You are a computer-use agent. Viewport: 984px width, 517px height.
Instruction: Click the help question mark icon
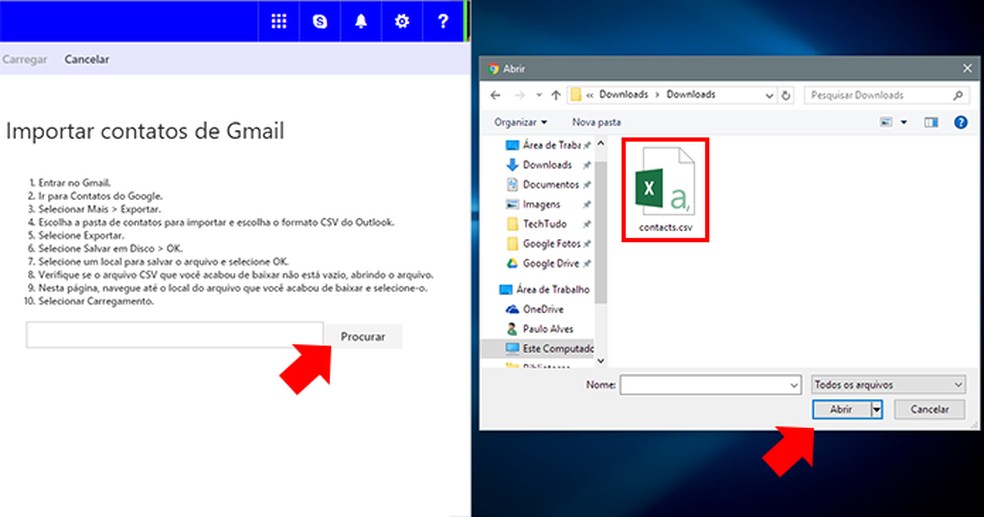pos(443,21)
